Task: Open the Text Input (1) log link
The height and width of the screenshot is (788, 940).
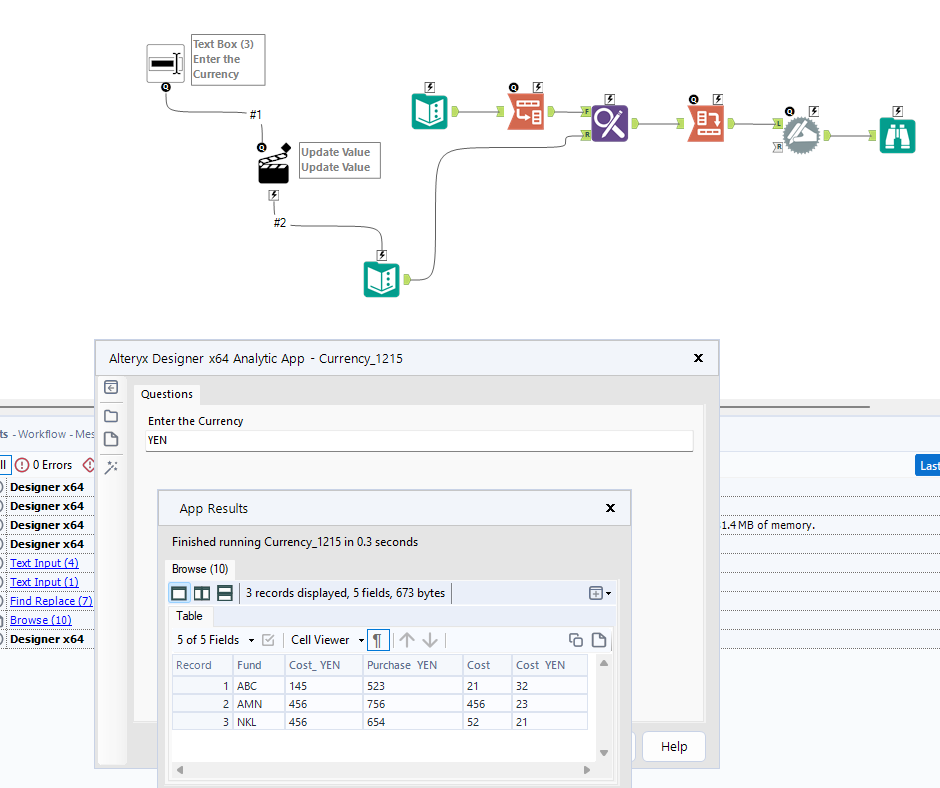Action: pos(44,582)
